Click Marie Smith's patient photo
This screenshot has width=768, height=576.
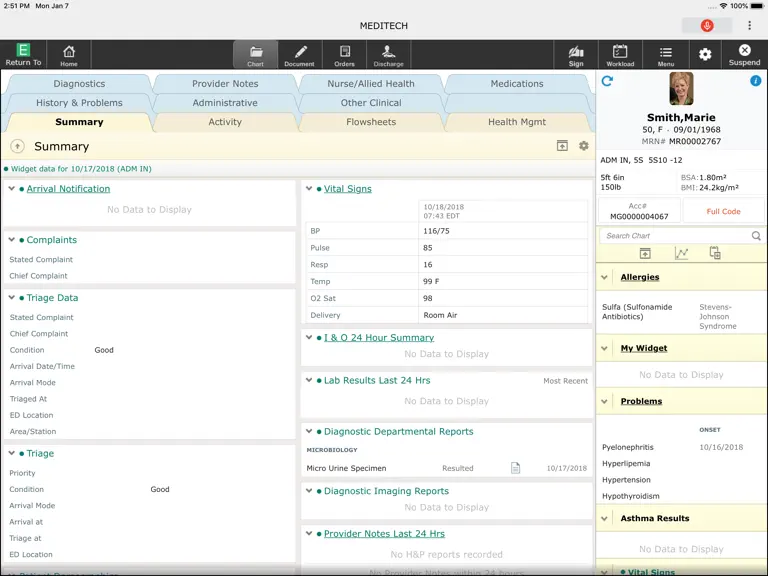point(681,89)
